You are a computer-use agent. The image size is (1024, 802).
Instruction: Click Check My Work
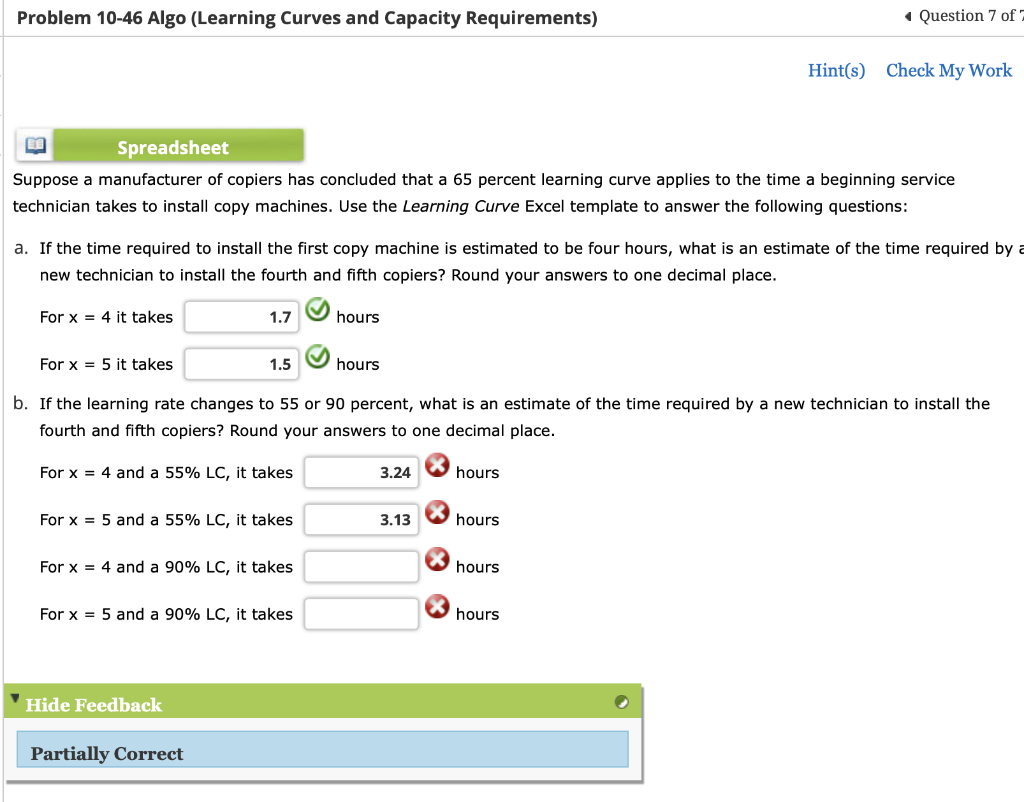pyautogui.click(x=948, y=70)
